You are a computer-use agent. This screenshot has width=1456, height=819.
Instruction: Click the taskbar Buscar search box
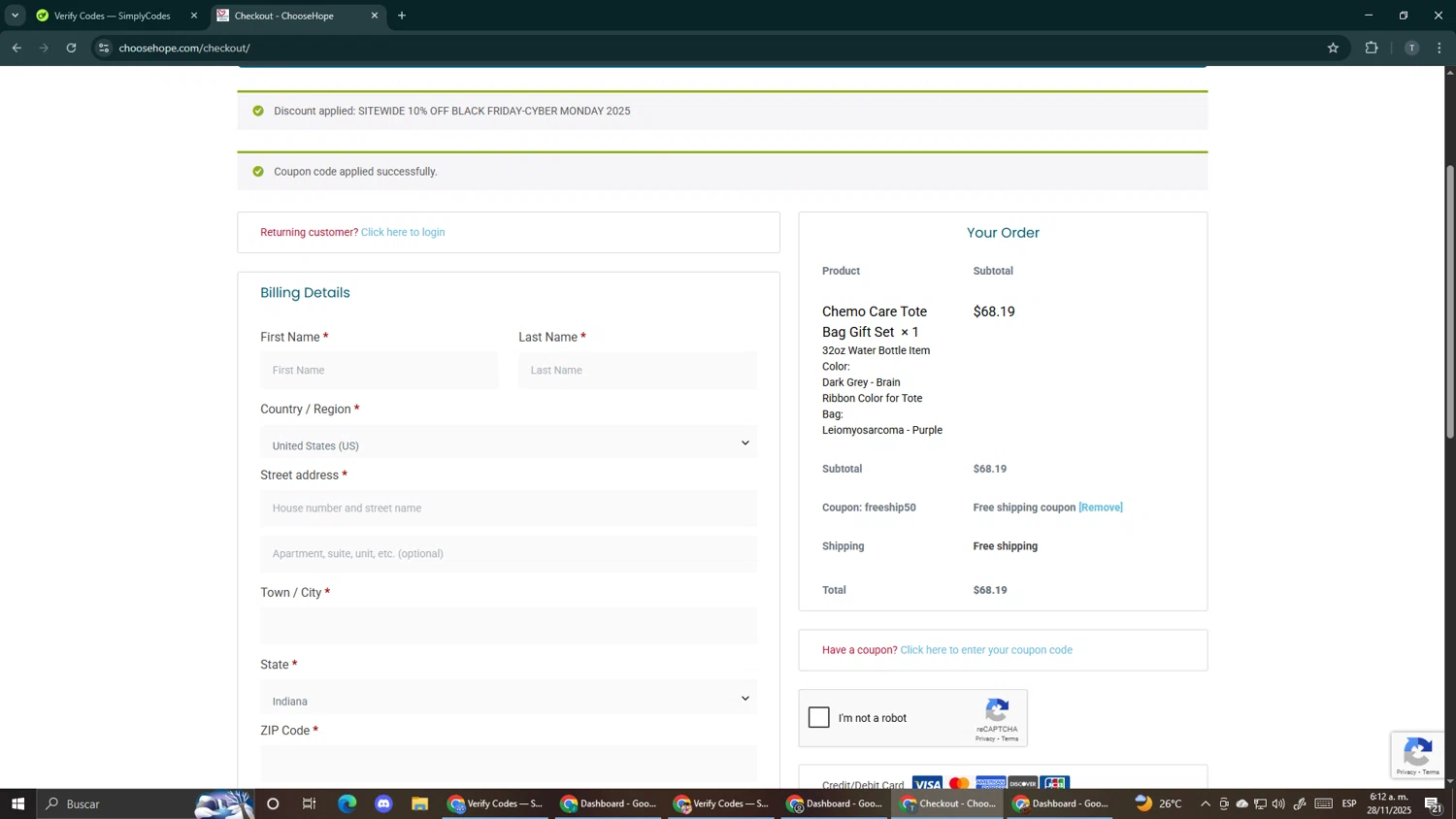tap(146, 803)
